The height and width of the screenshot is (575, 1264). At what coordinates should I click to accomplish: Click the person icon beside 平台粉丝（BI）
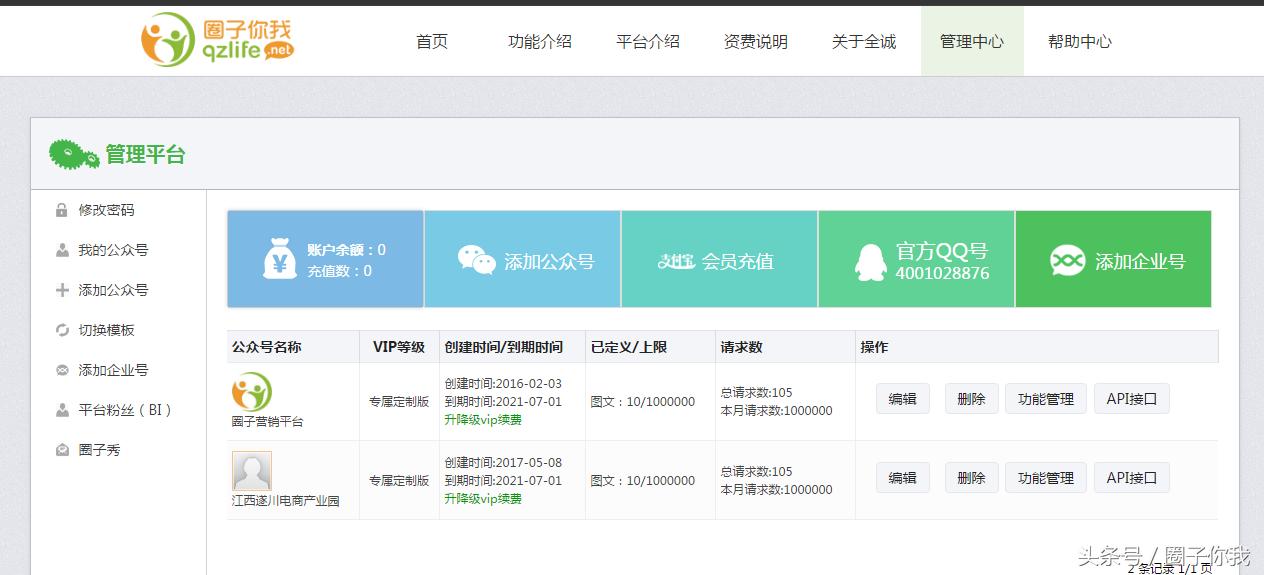[x=62, y=410]
